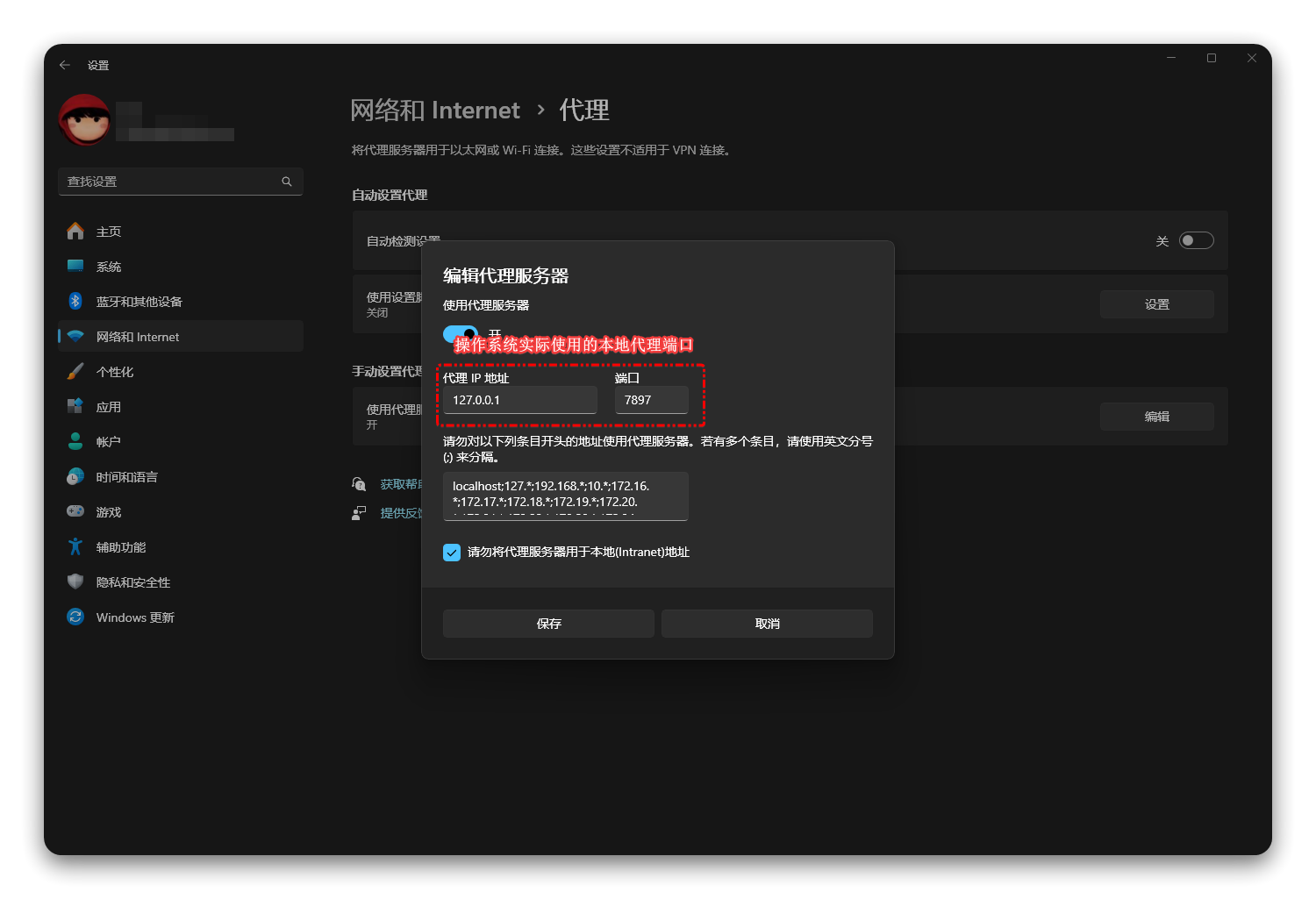Click the proxy exceptions list text box
1316x899 pixels.
[566, 496]
